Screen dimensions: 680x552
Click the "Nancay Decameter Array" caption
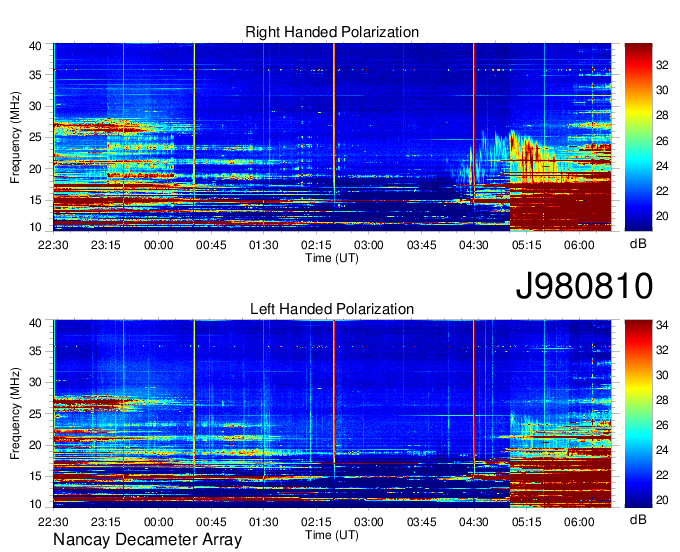[147, 540]
